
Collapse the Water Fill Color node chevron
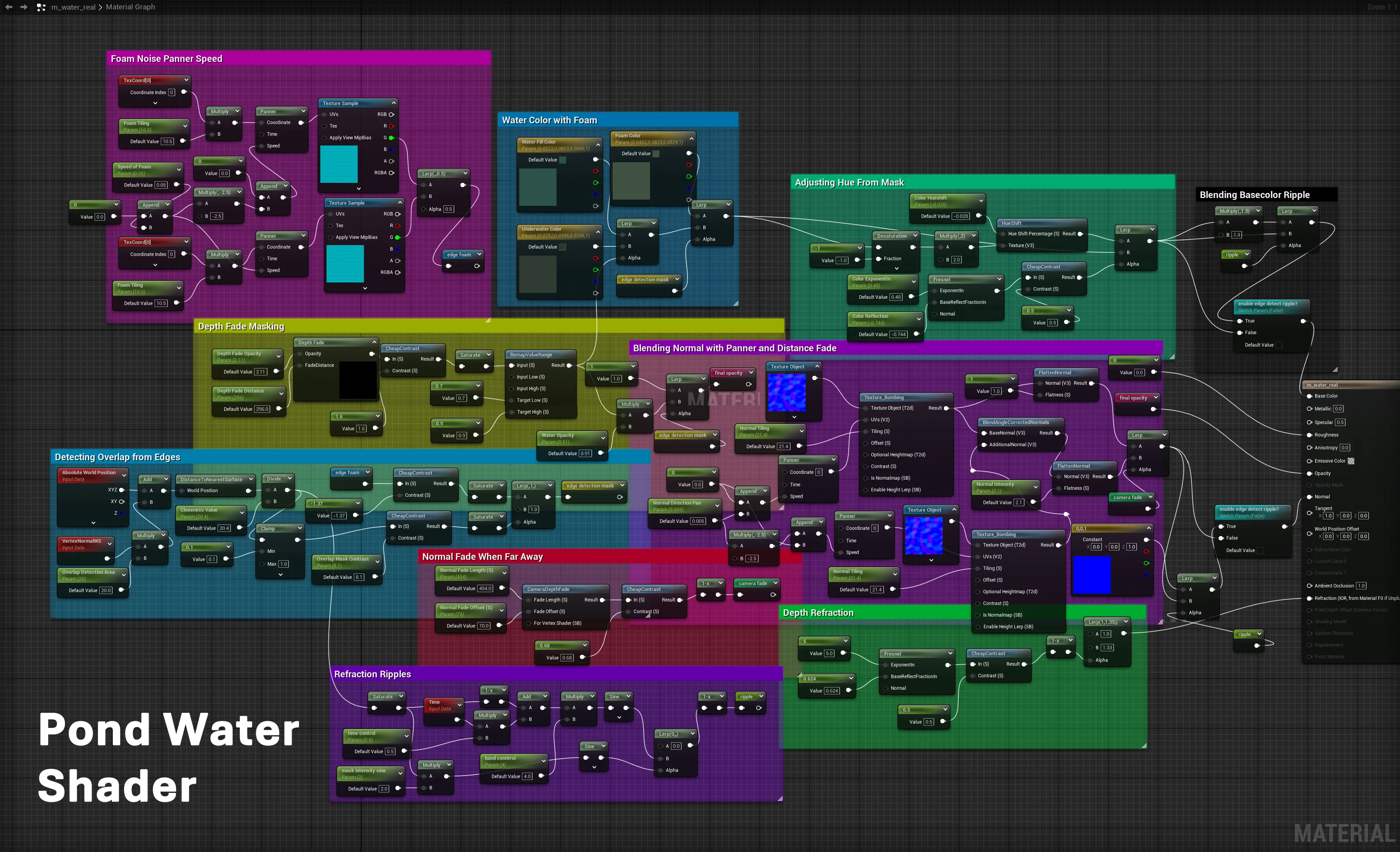(598, 145)
